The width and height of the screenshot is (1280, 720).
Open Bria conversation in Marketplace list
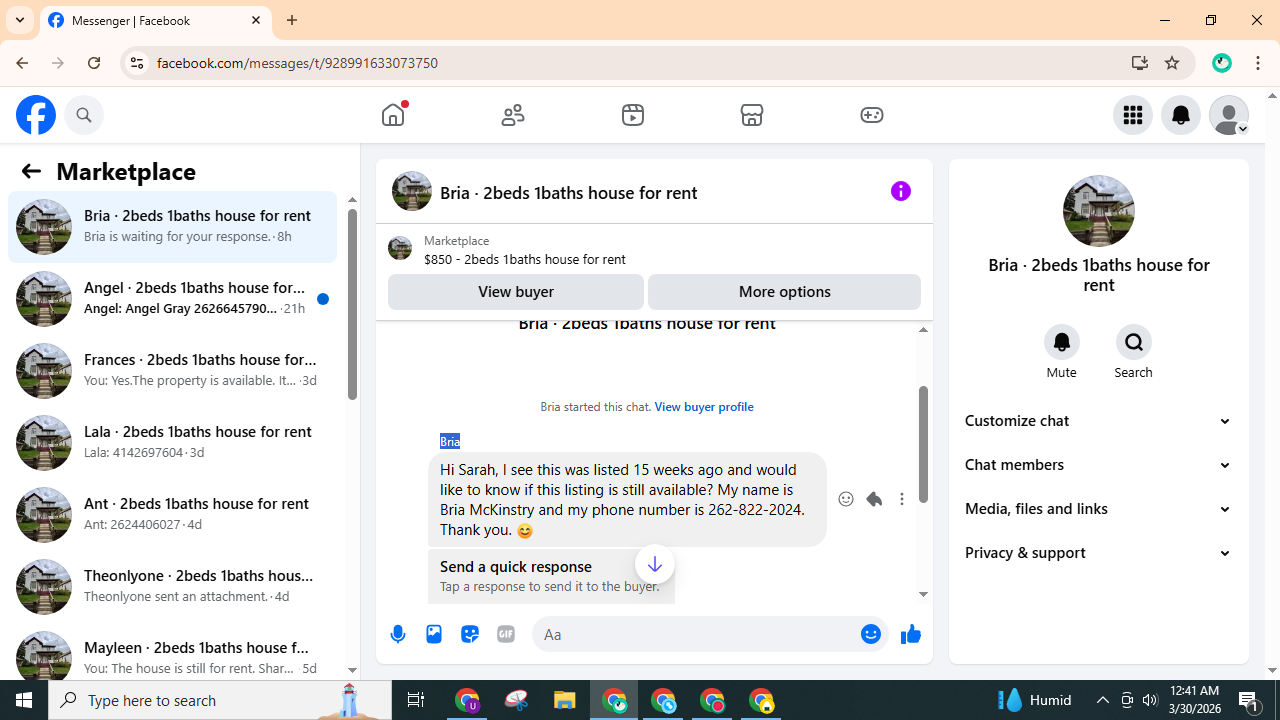[172, 226]
